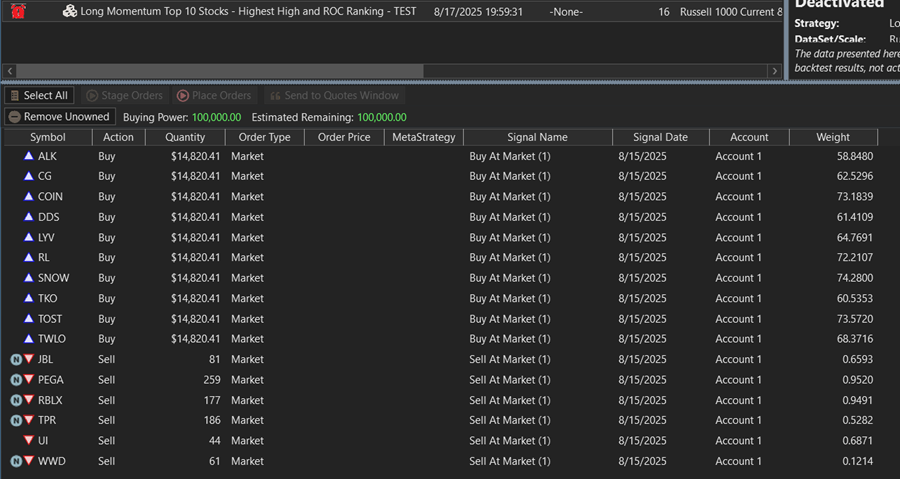Viewport: 900px width, 479px height.
Task: Select the SNOW symbol text
Action: [53, 278]
